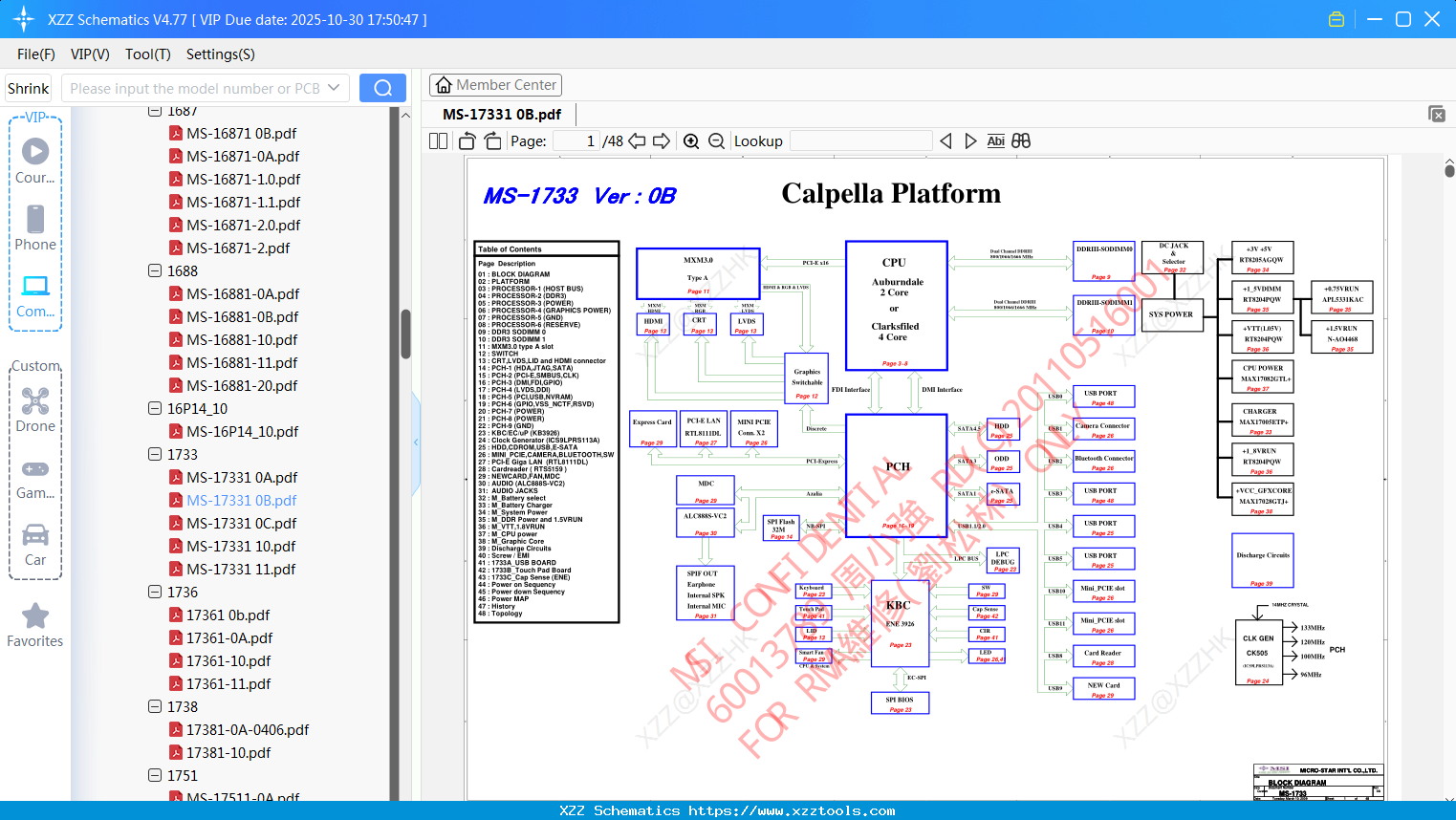Image resolution: width=1456 pixels, height=820 pixels.
Task: Jump to the previous lookup result
Action: pos(945,140)
